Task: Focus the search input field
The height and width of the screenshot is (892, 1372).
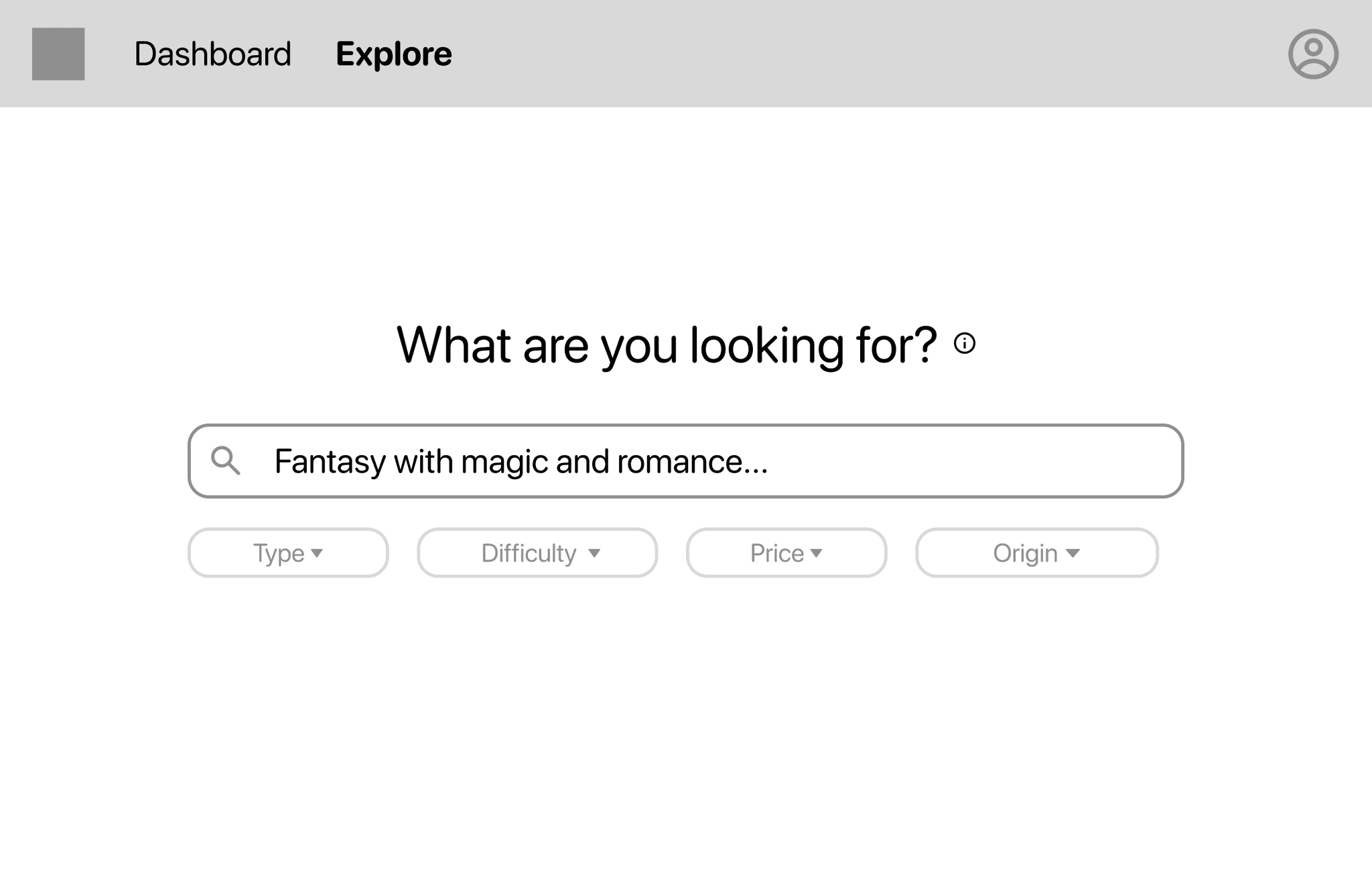Action: (685, 461)
